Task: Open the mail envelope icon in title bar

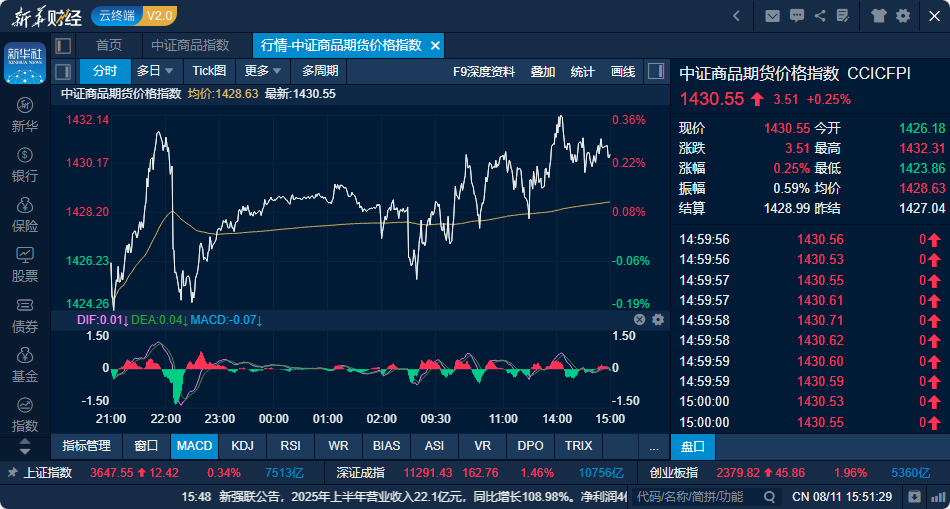Action: [772, 16]
